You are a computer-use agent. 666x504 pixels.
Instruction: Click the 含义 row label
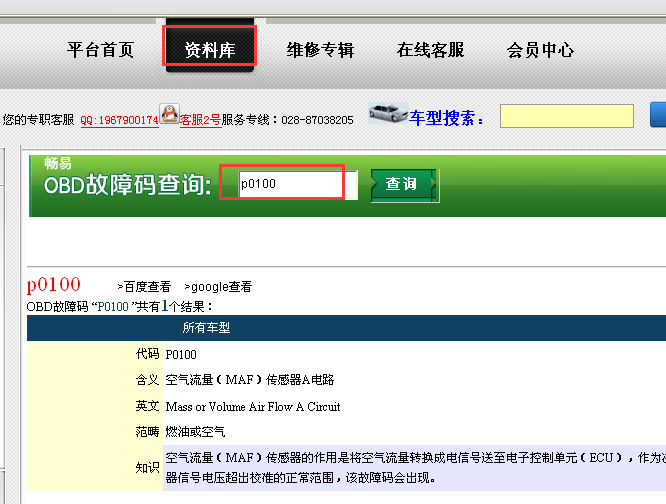(147, 380)
